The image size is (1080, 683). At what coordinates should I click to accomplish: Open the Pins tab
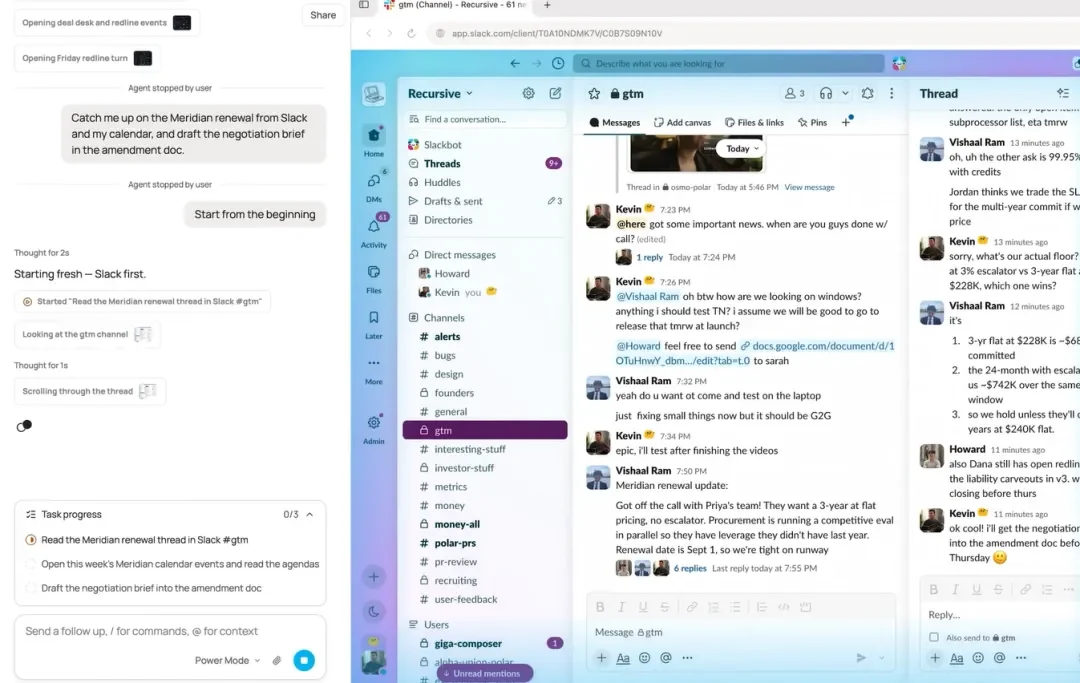(812, 123)
